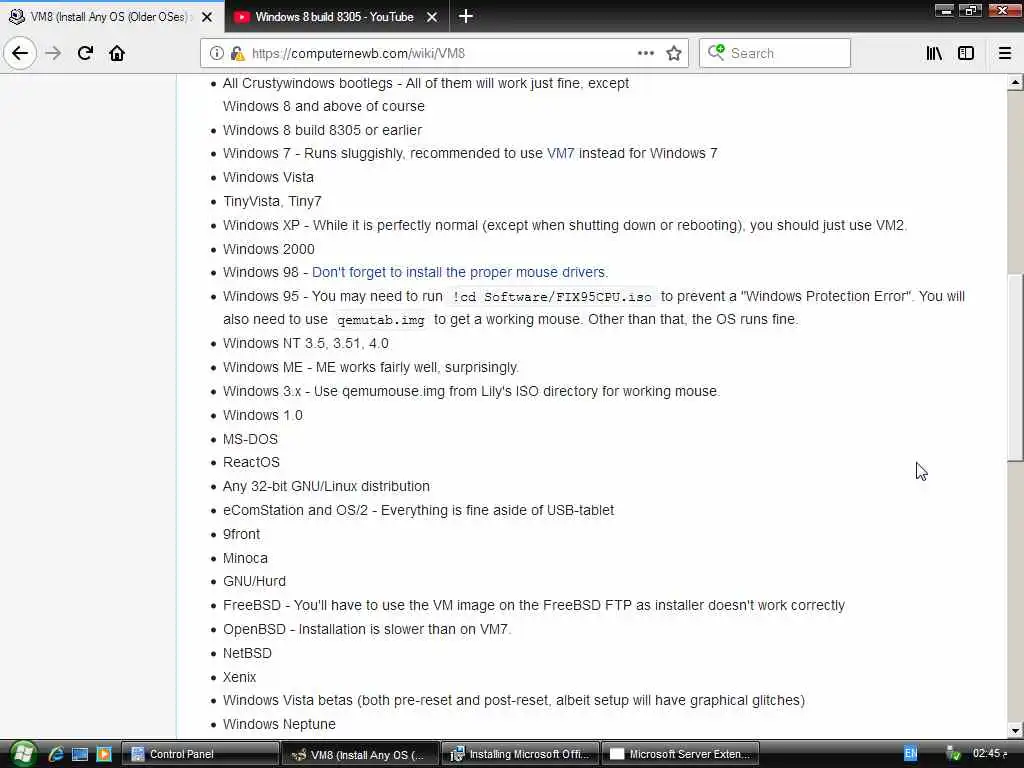Click the Xenix list item
The width and height of the screenshot is (1024, 768).
[239, 677]
